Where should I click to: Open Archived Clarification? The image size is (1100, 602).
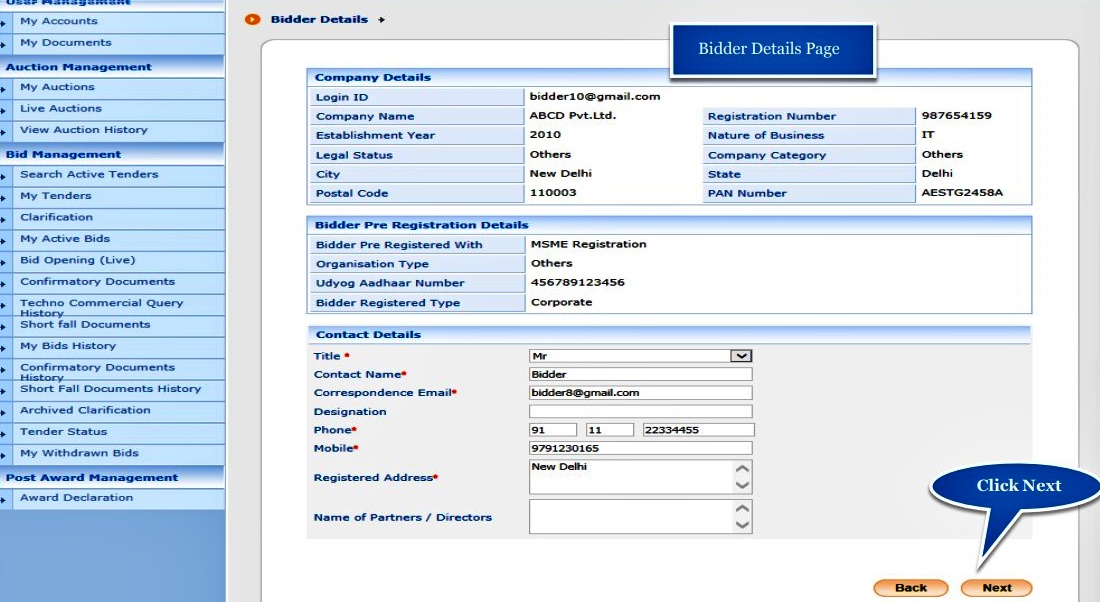tap(86, 410)
